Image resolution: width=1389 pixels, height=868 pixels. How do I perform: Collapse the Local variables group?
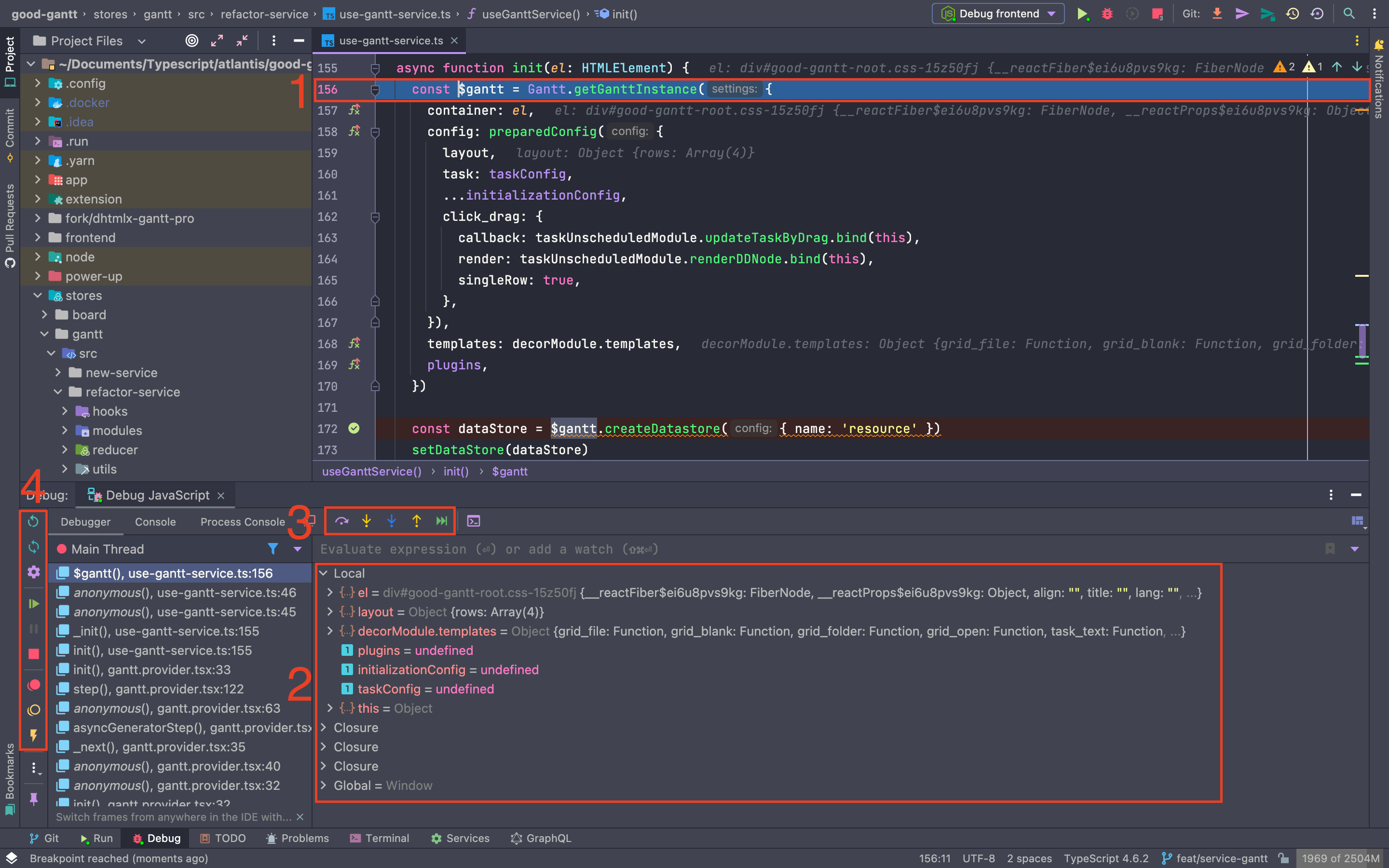pyautogui.click(x=323, y=573)
